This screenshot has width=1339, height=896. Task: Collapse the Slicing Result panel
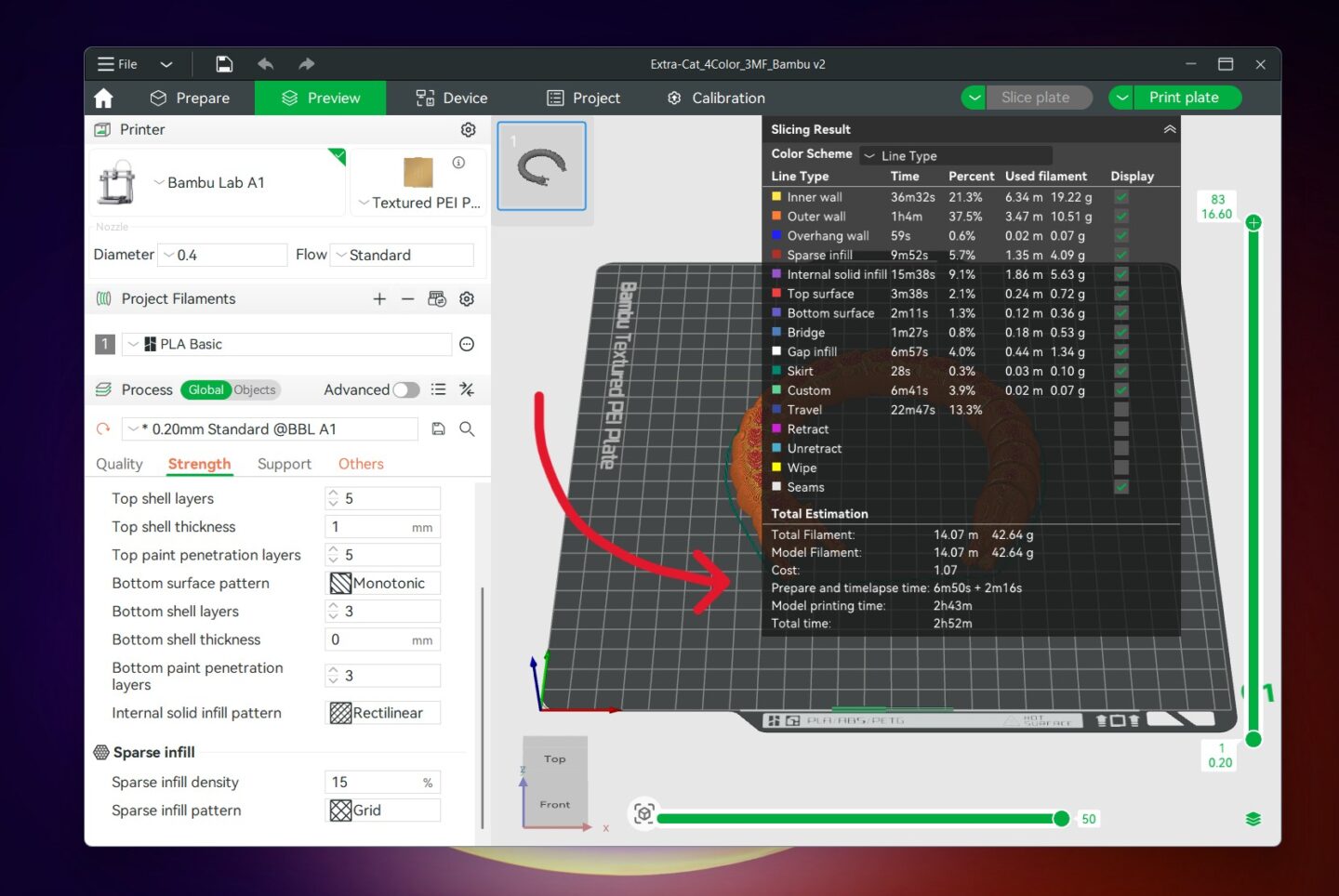(1170, 129)
